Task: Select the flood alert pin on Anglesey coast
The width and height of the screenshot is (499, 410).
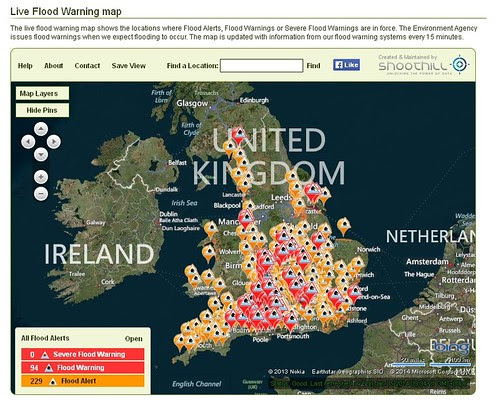Action: pyautogui.click(x=211, y=229)
